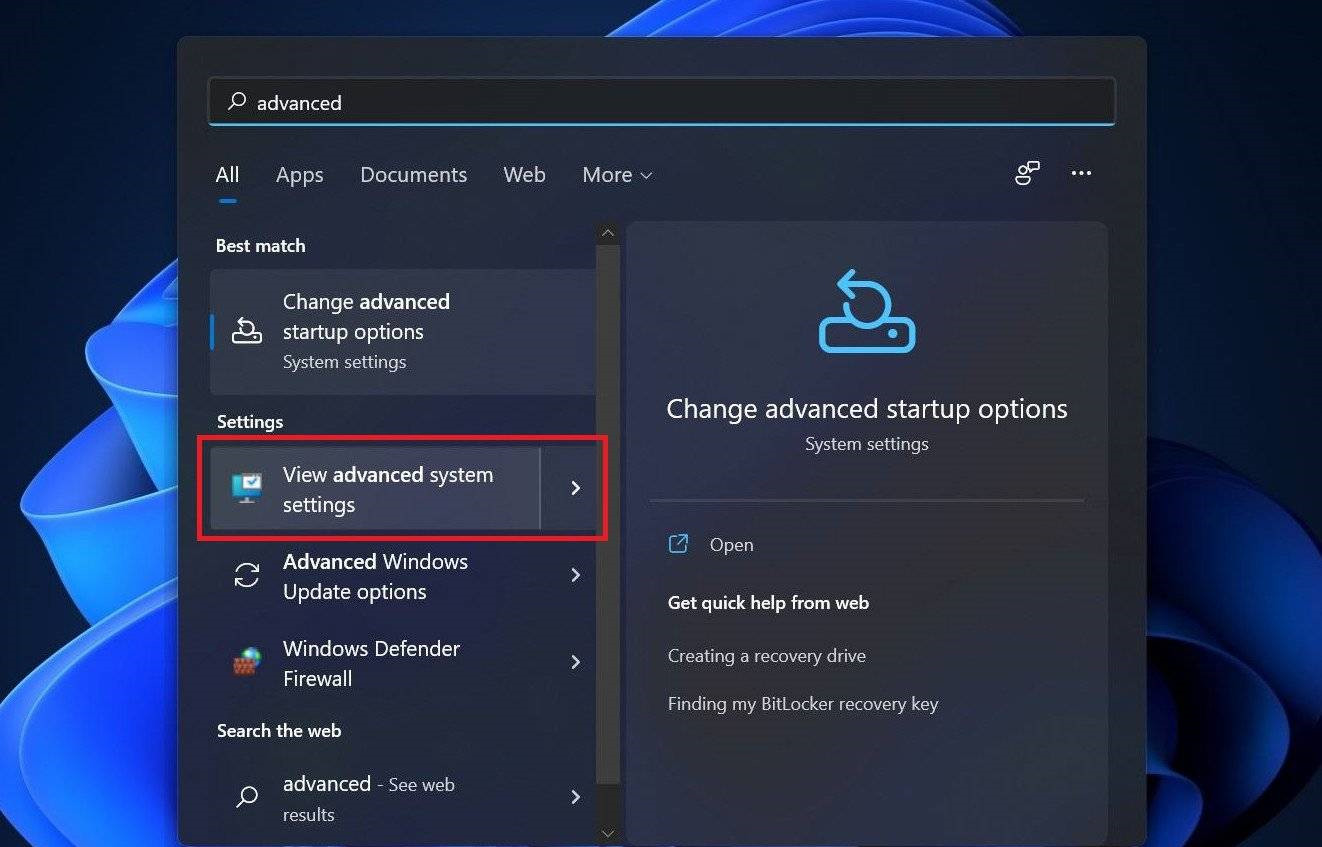
Task: Click the magnifier icon in the search box
Action: (236, 101)
